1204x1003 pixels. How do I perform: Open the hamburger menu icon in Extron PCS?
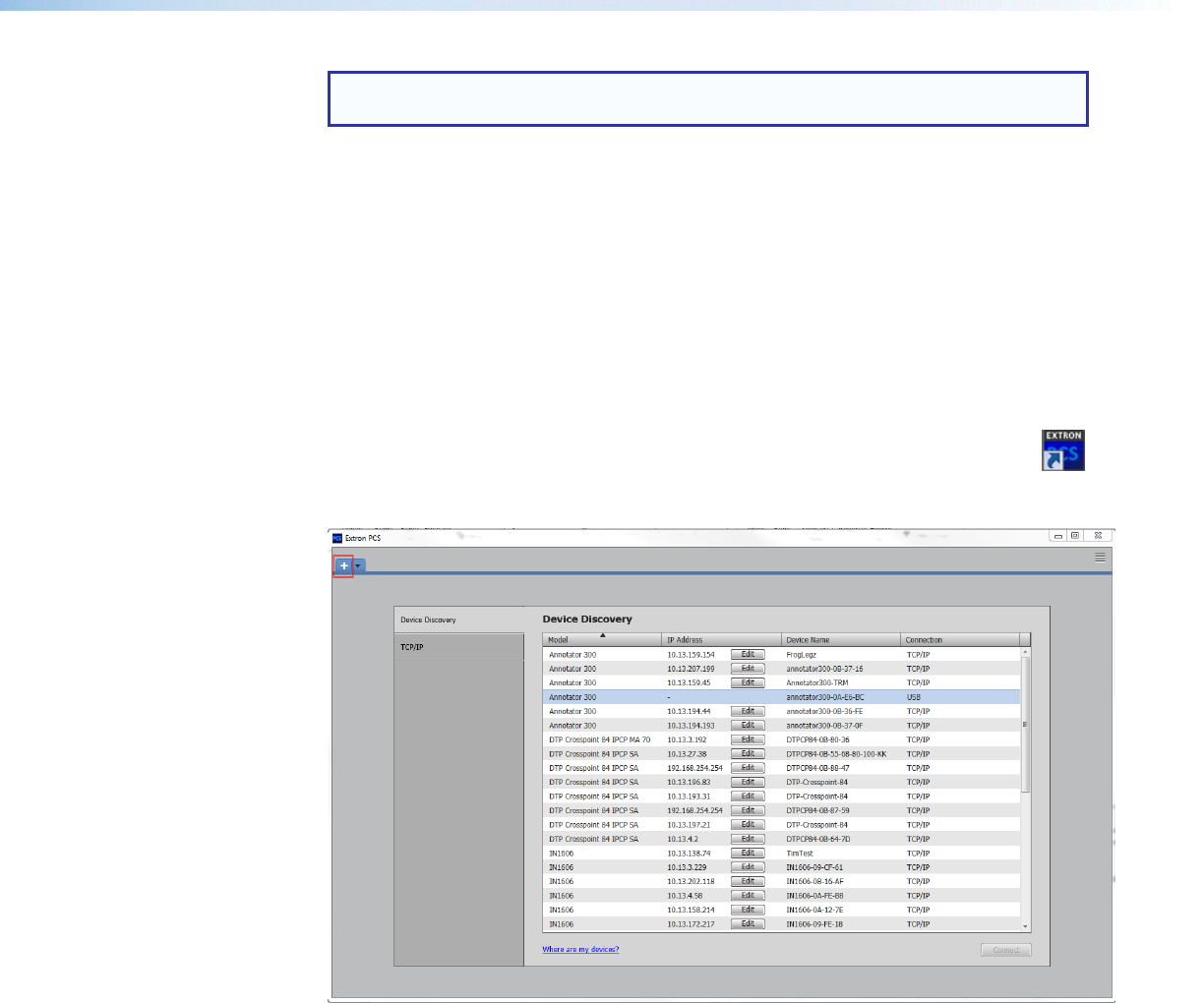(x=1101, y=558)
